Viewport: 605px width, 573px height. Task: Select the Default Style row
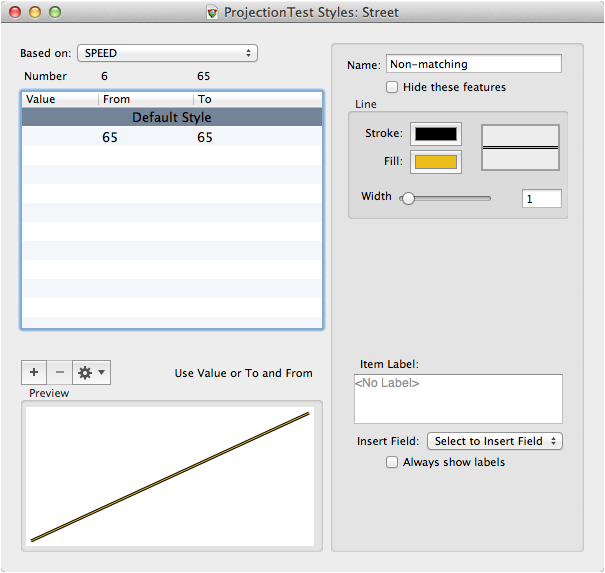[172, 117]
